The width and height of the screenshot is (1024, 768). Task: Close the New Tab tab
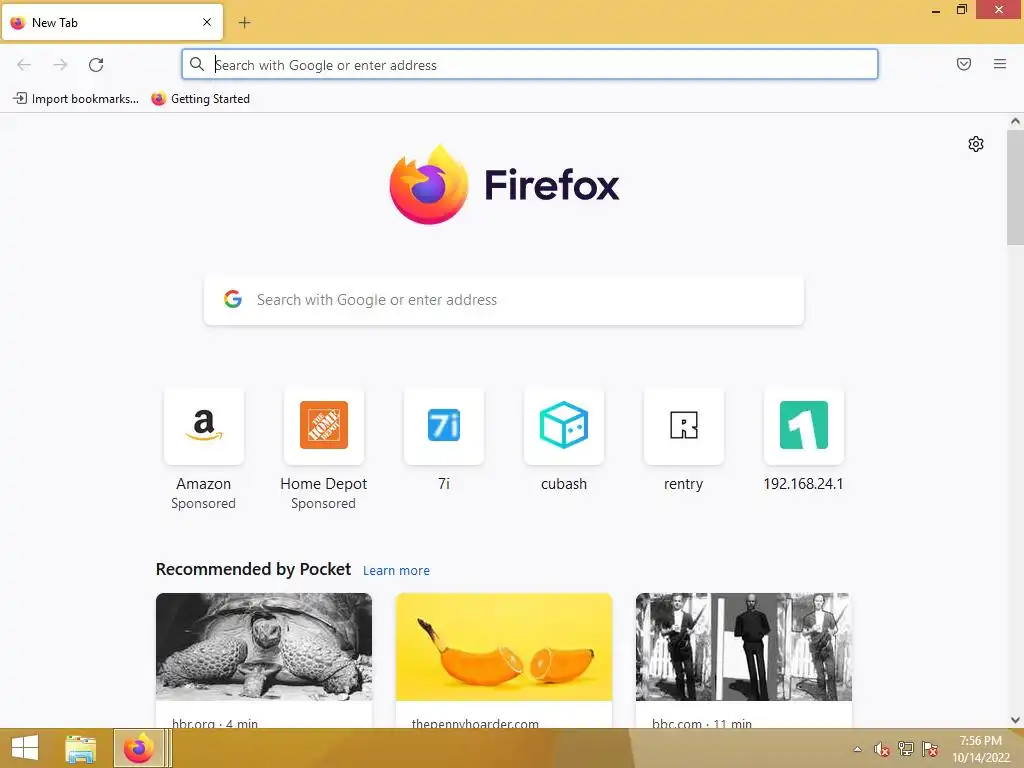(207, 22)
